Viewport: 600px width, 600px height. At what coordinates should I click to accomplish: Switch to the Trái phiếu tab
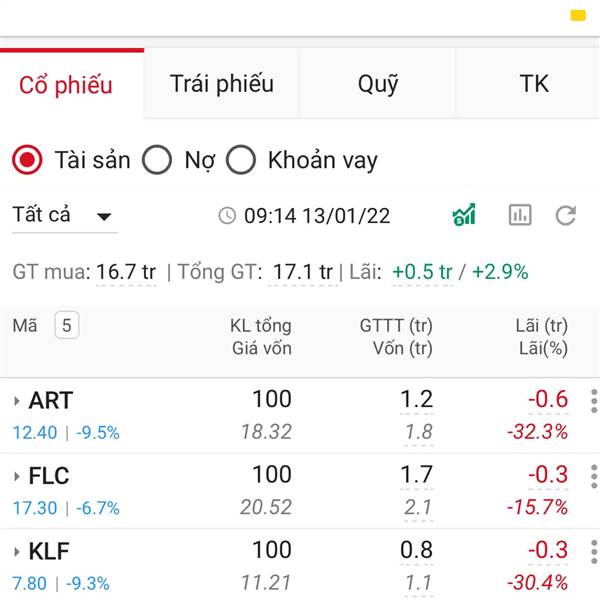pos(222,83)
